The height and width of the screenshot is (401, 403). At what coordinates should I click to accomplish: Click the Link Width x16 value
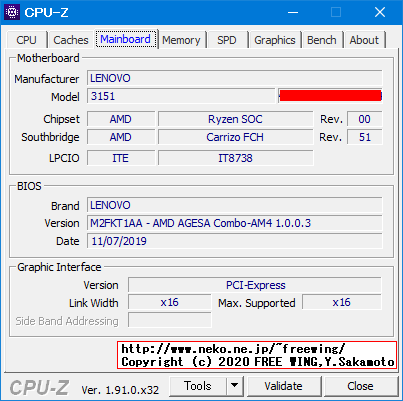point(170,302)
